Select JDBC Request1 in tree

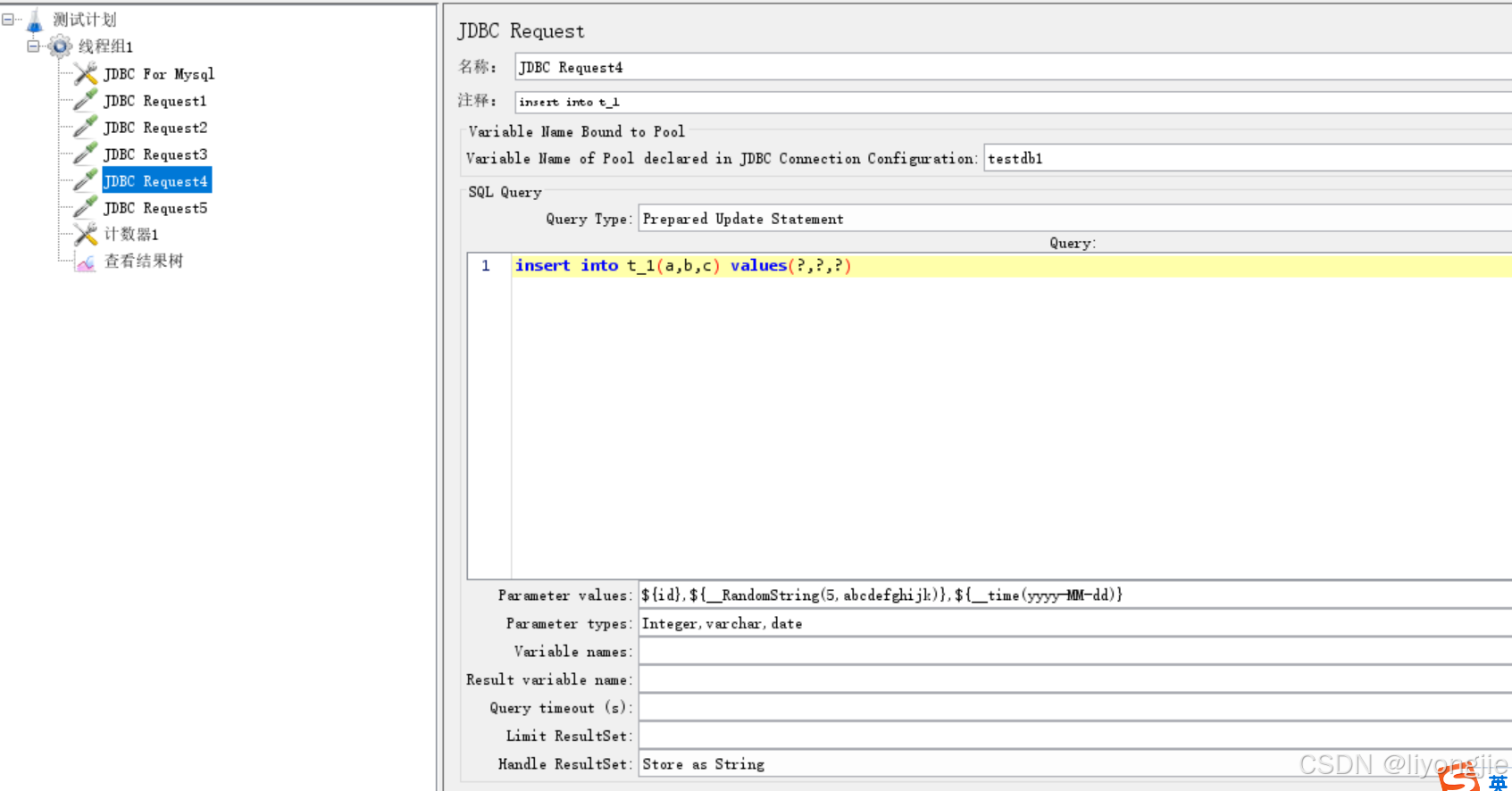[155, 101]
